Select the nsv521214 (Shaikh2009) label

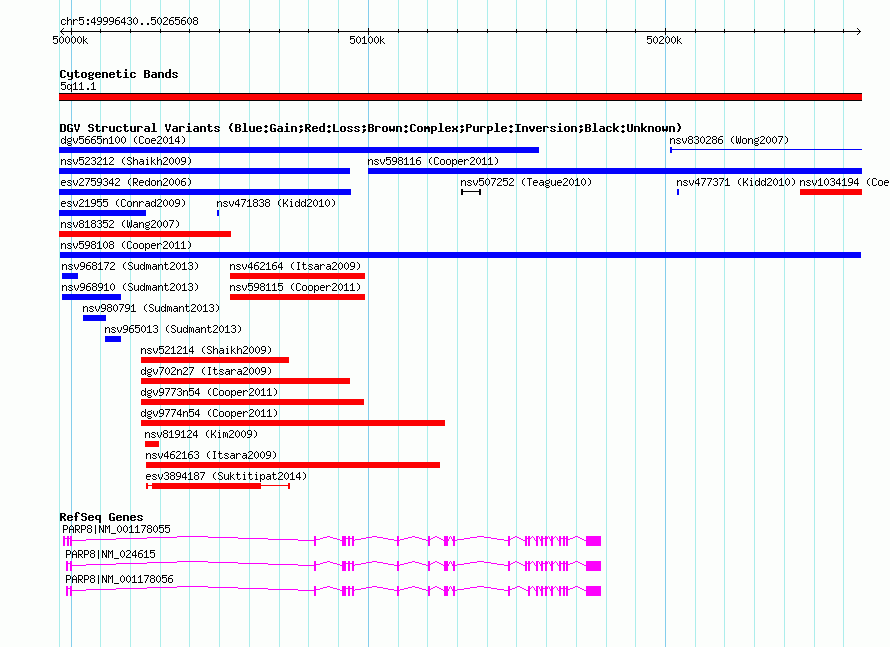[x=206, y=350]
